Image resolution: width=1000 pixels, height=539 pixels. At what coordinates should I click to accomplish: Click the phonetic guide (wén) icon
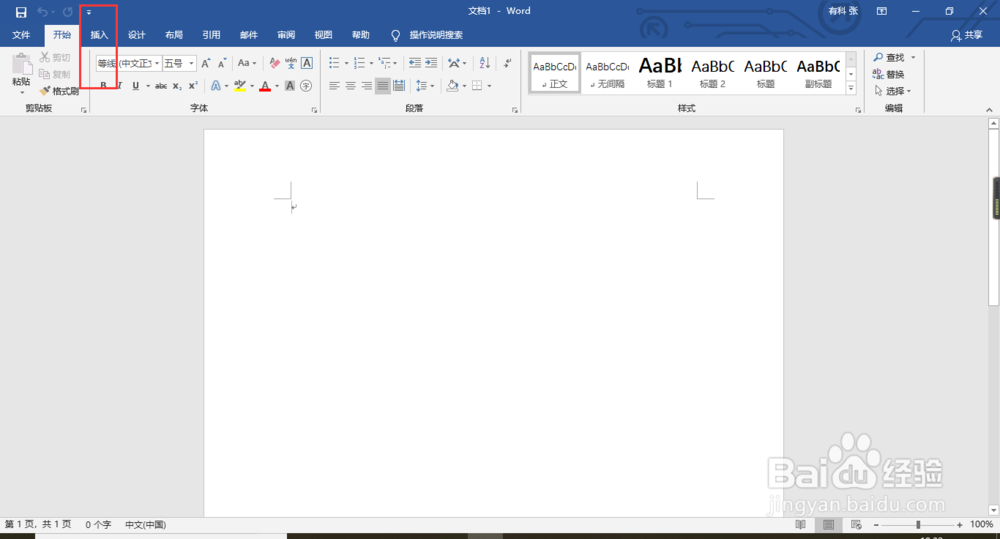[x=291, y=63]
